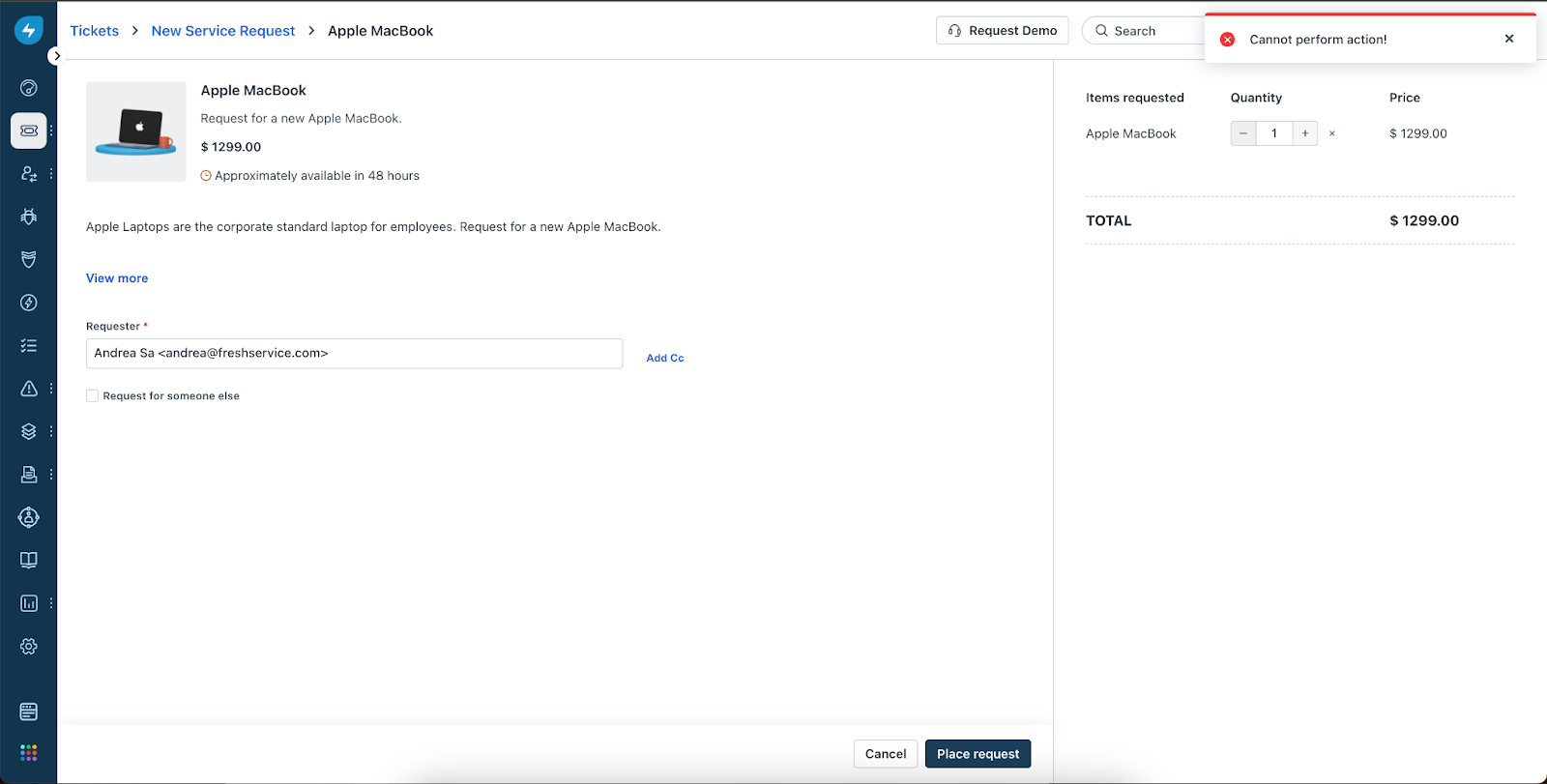Open the stacked layers assets icon
Viewport: 1547px width, 784px height.
(x=29, y=431)
